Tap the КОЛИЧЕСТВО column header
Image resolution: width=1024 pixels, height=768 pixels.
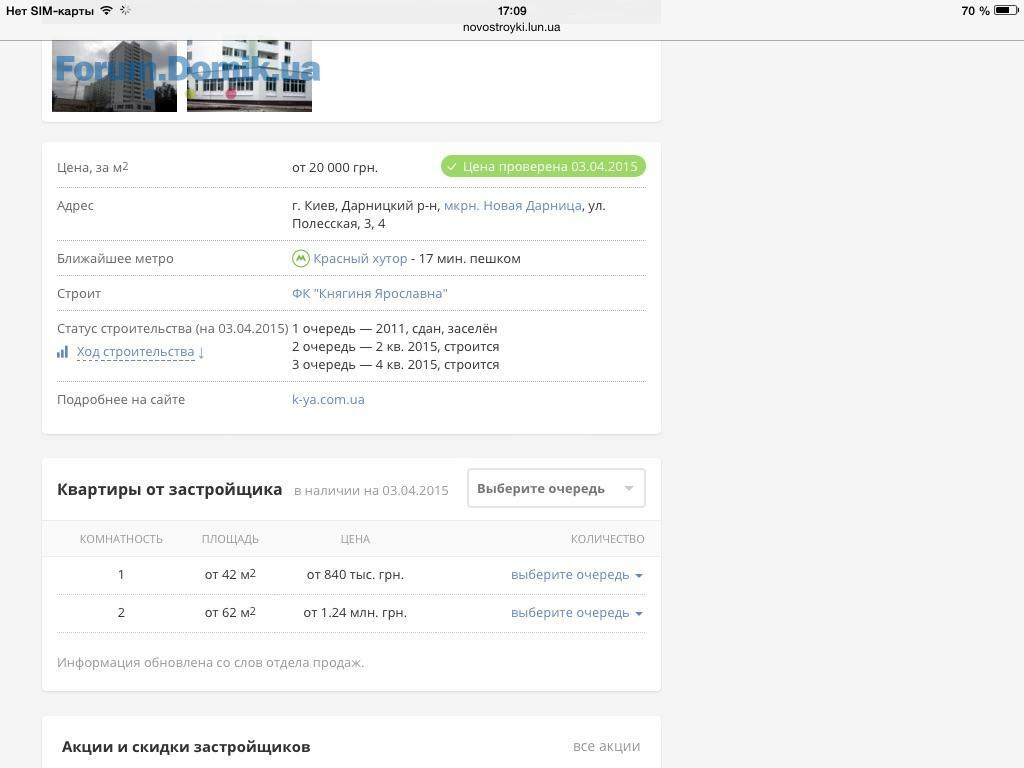tap(607, 539)
